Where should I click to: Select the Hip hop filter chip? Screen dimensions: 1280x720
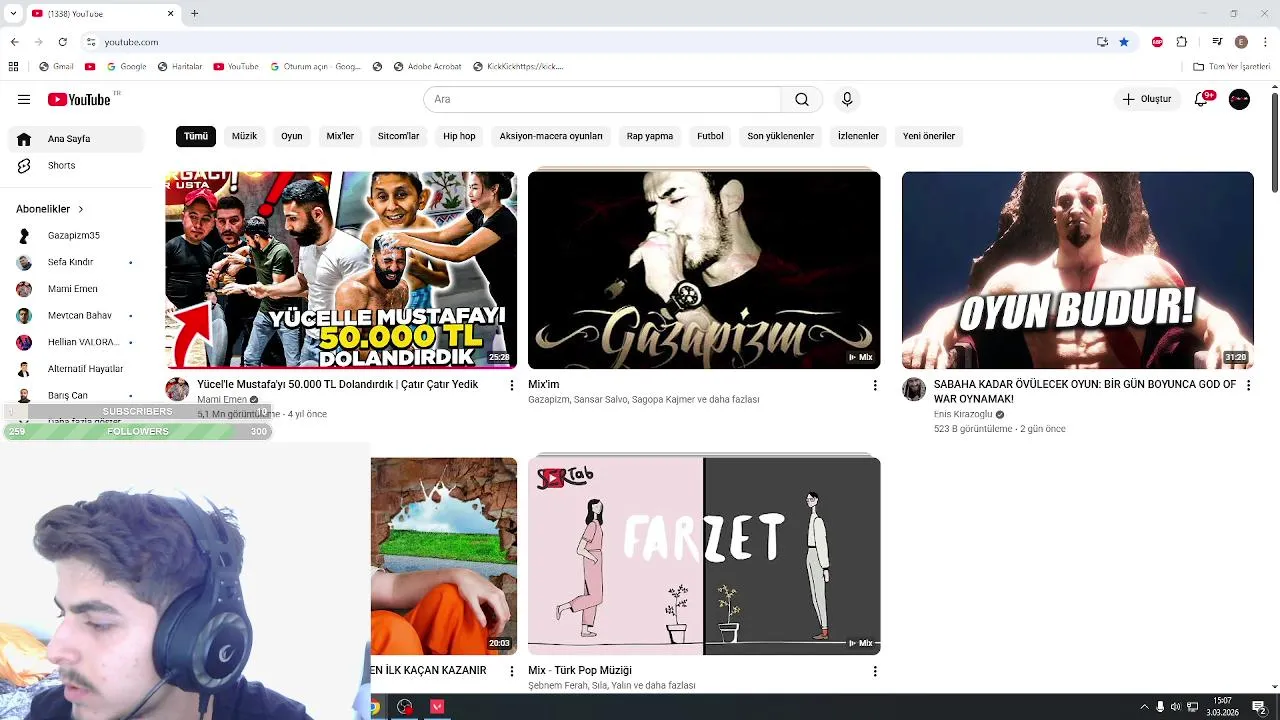459,136
